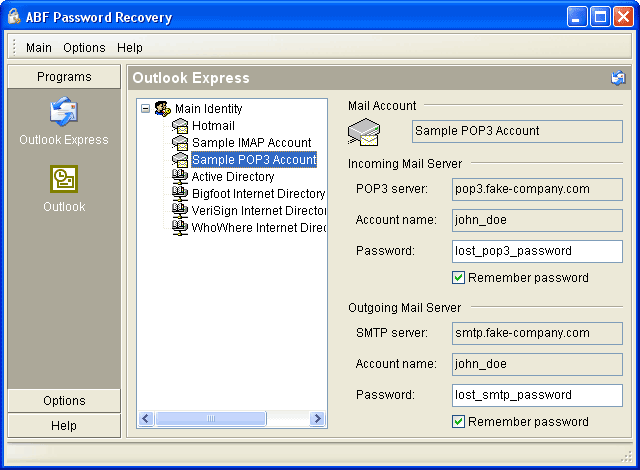Click the Options button in left sidebar

tap(64, 401)
